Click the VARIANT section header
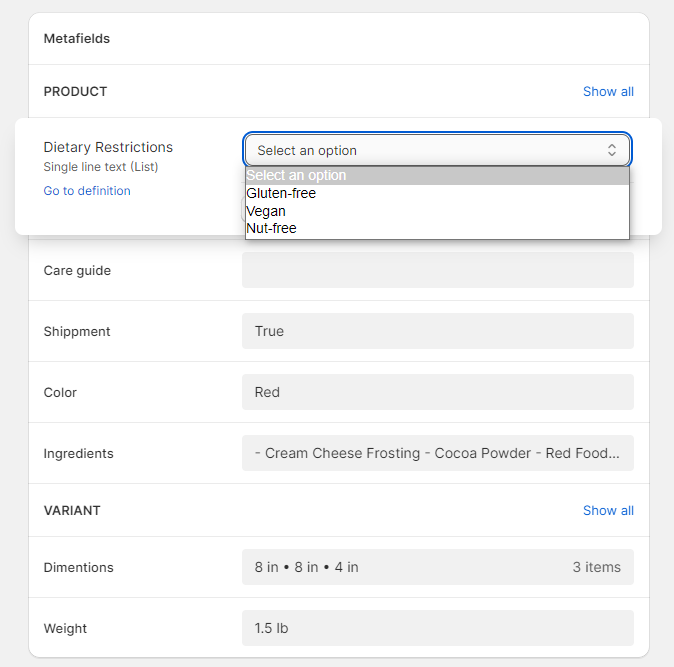 pos(72,511)
